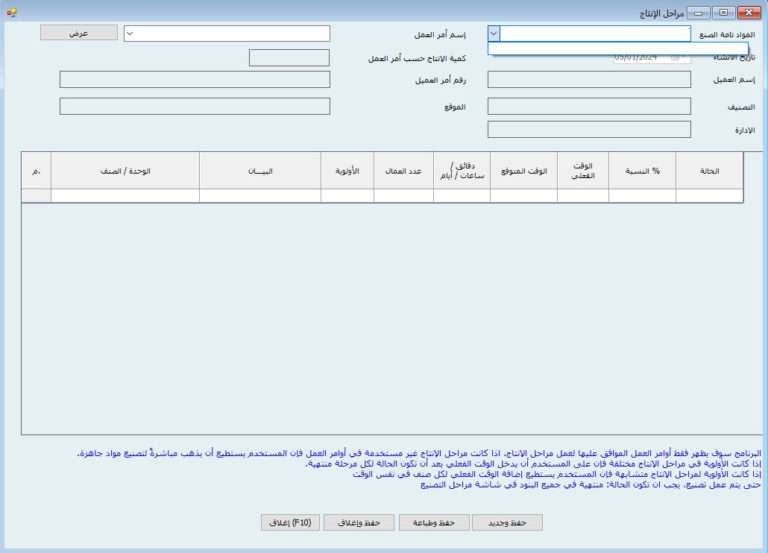Click the empty cell under الوحدة / الصنف
This screenshot has width=768, height=553.
125,195
